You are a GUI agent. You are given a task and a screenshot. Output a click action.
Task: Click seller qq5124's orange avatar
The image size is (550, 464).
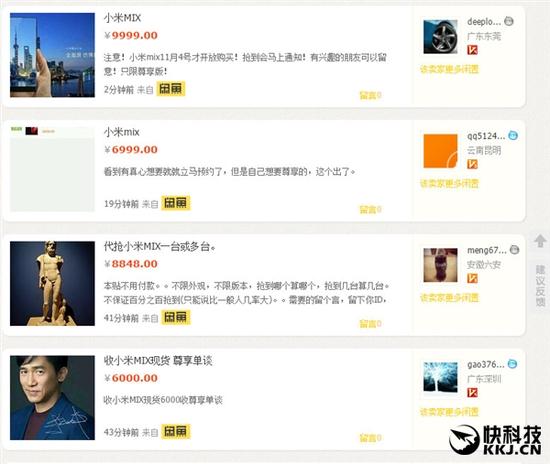point(441,151)
